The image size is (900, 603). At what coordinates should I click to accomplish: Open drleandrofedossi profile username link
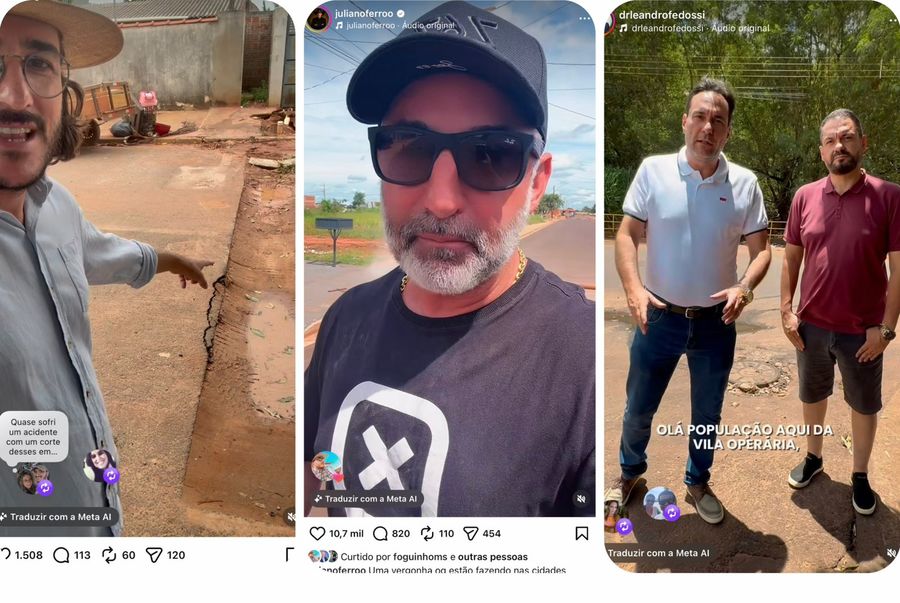(x=662, y=15)
